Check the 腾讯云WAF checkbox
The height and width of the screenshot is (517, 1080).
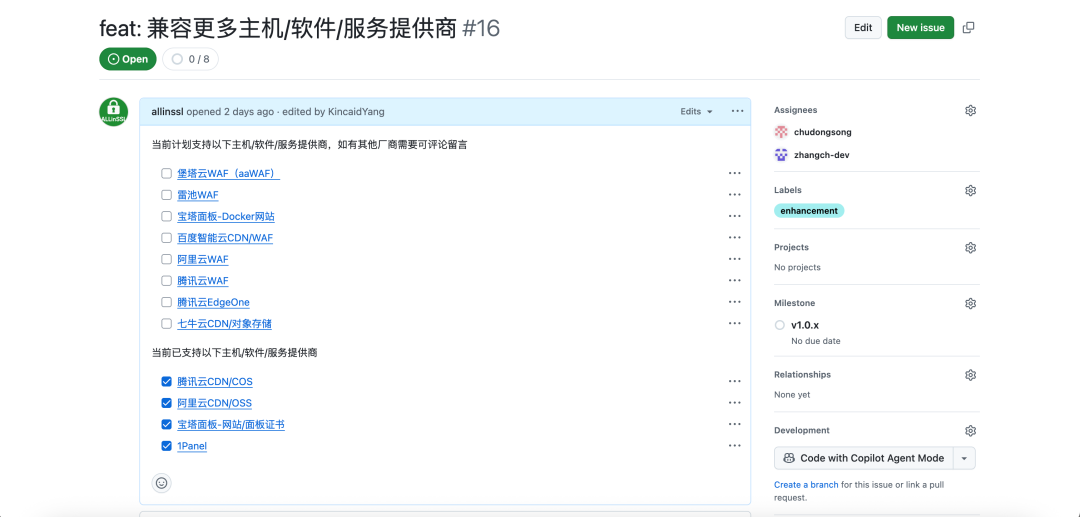click(167, 280)
